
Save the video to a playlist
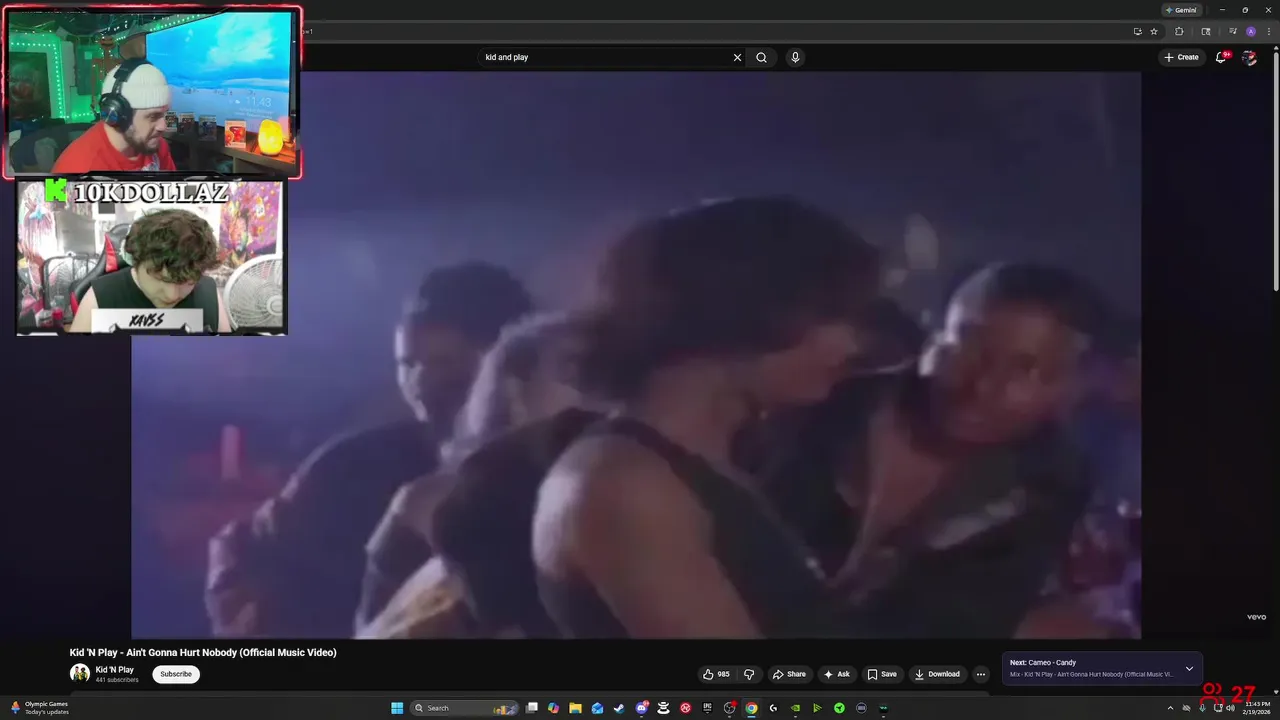point(881,674)
